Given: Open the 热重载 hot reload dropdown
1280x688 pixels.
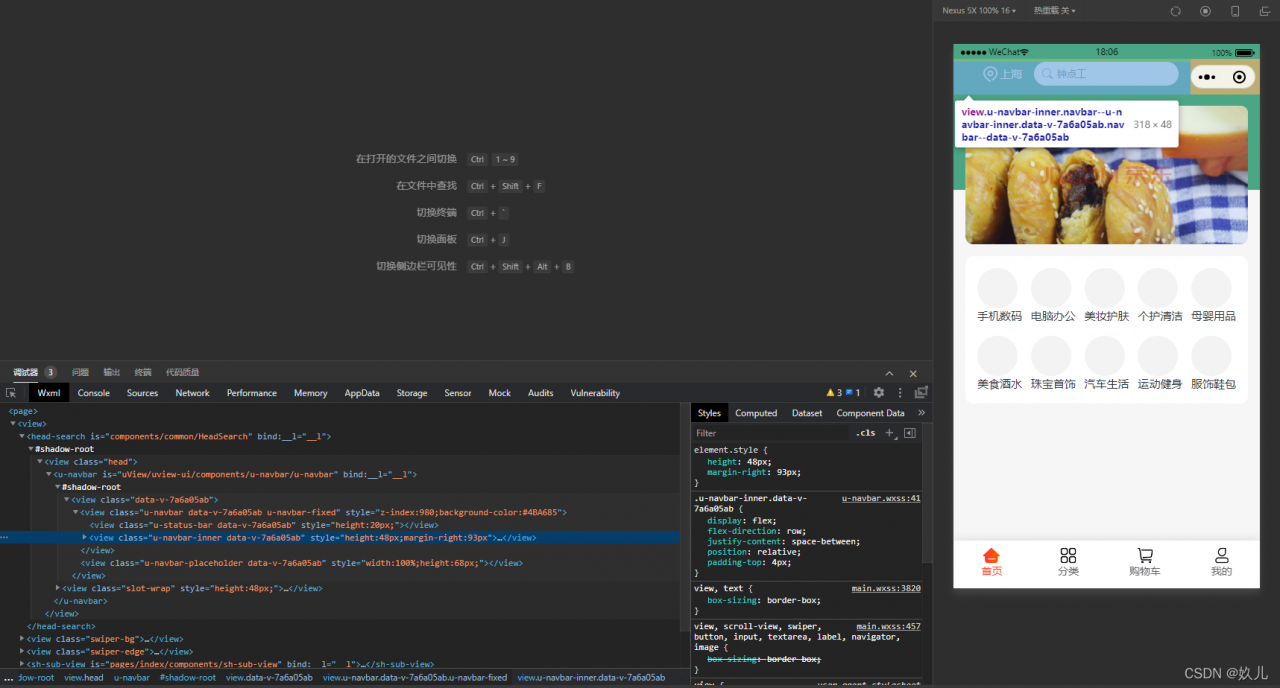Looking at the screenshot, I should (x=1054, y=11).
